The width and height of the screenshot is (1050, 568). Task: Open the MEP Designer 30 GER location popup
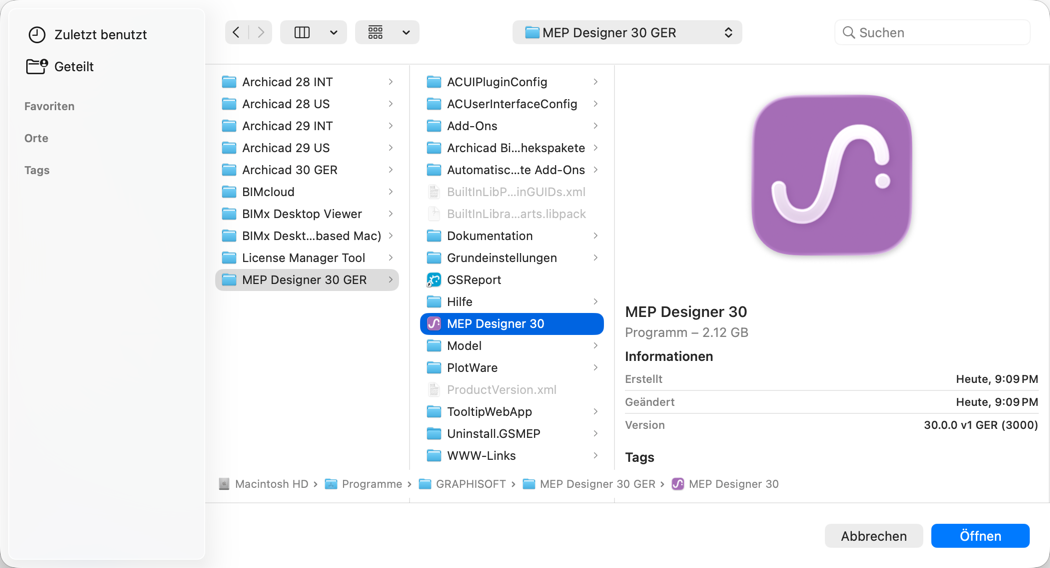coord(627,32)
